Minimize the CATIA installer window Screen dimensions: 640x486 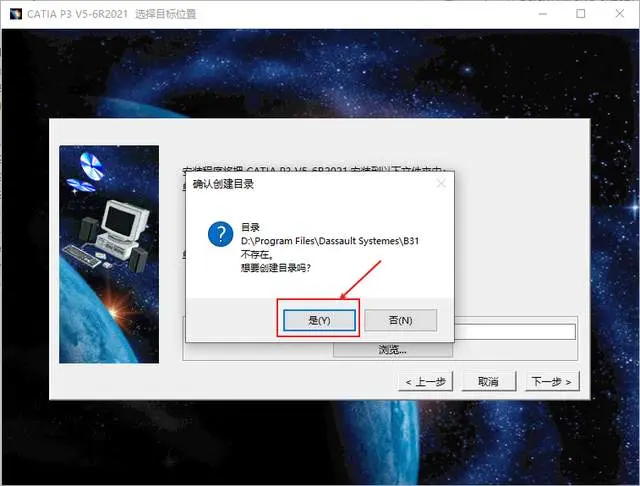(543, 14)
